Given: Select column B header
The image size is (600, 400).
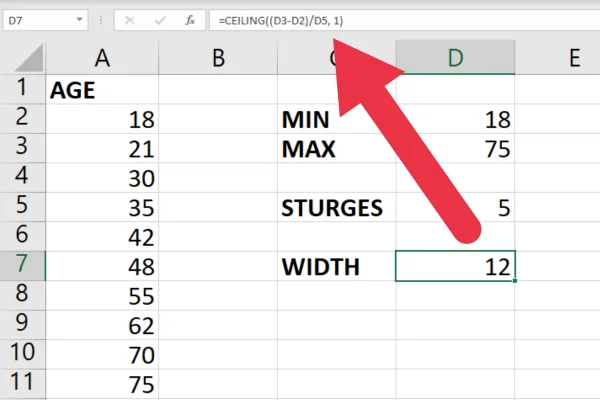Looking at the screenshot, I should coord(218,58).
